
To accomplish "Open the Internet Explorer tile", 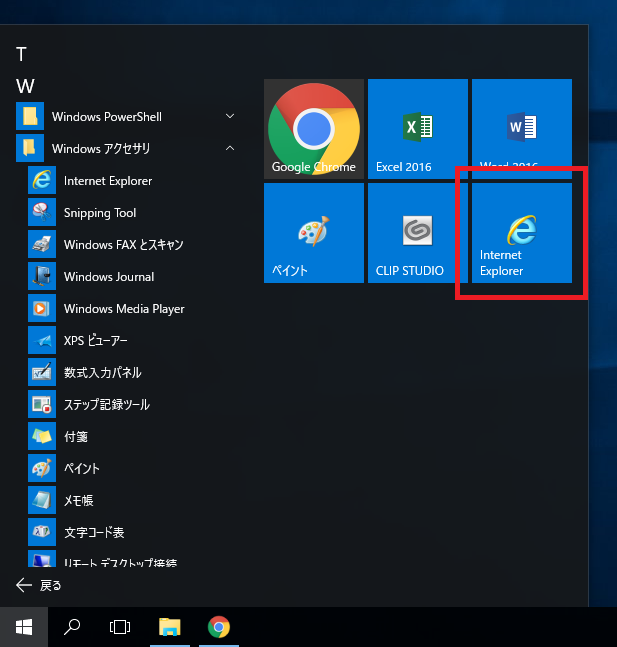I will (x=521, y=233).
